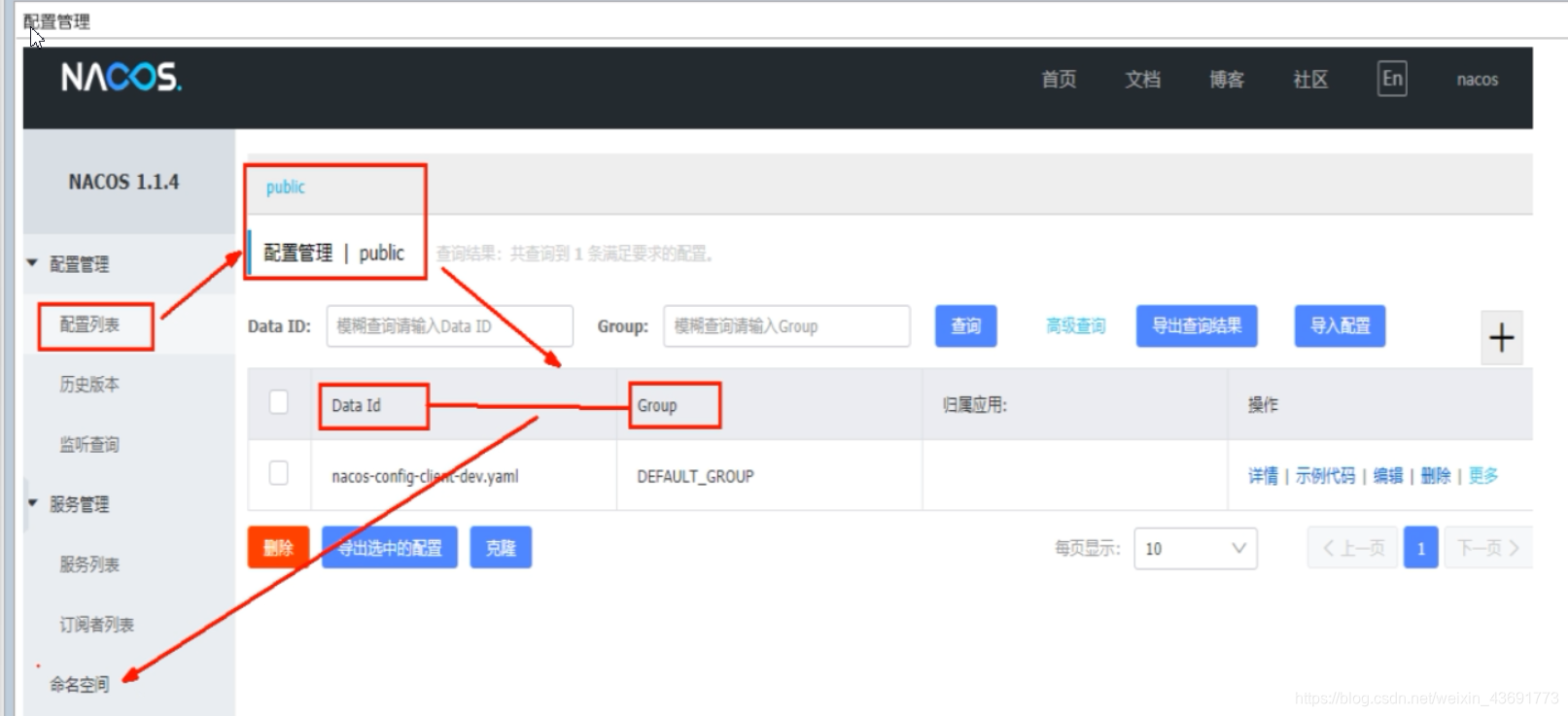Click the blue 查询 button
The height and width of the screenshot is (716, 1568).
(x=965, y=326)
